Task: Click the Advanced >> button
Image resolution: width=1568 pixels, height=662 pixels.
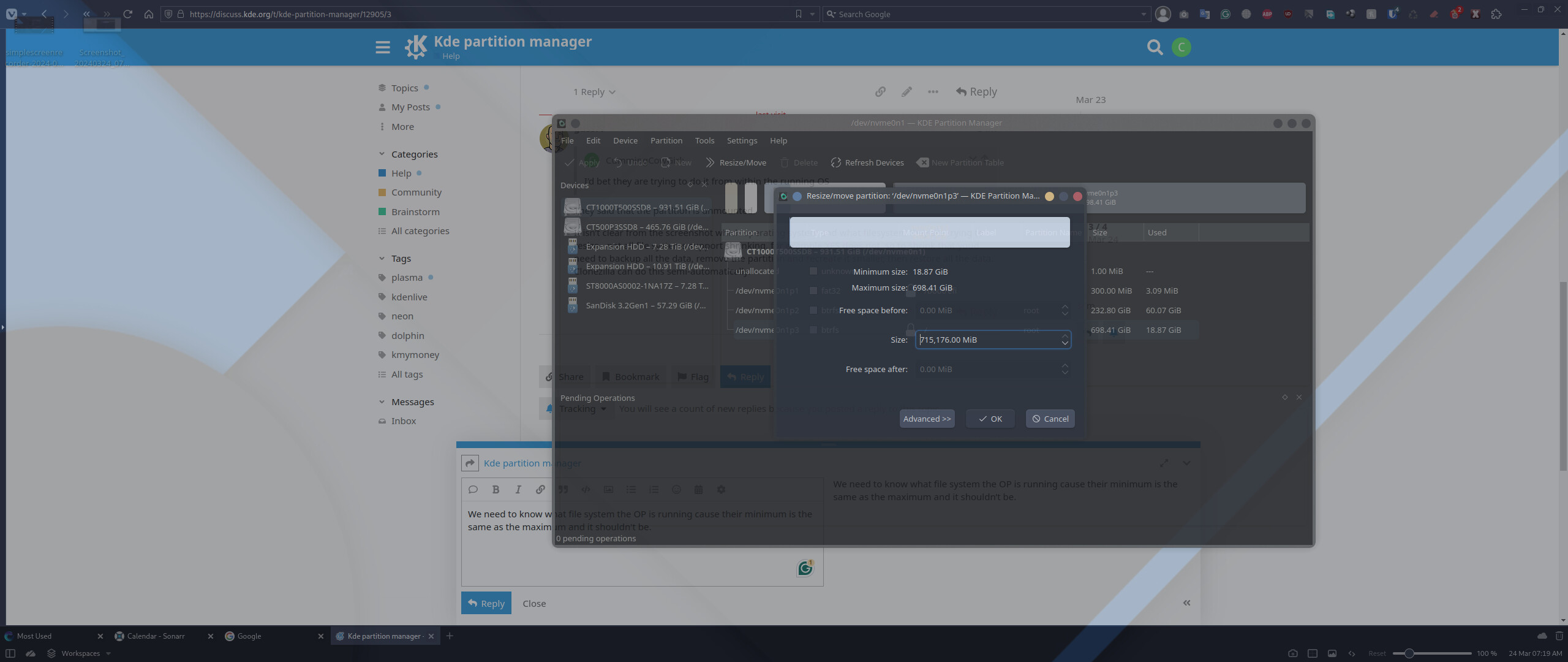Action: (927, 419)
